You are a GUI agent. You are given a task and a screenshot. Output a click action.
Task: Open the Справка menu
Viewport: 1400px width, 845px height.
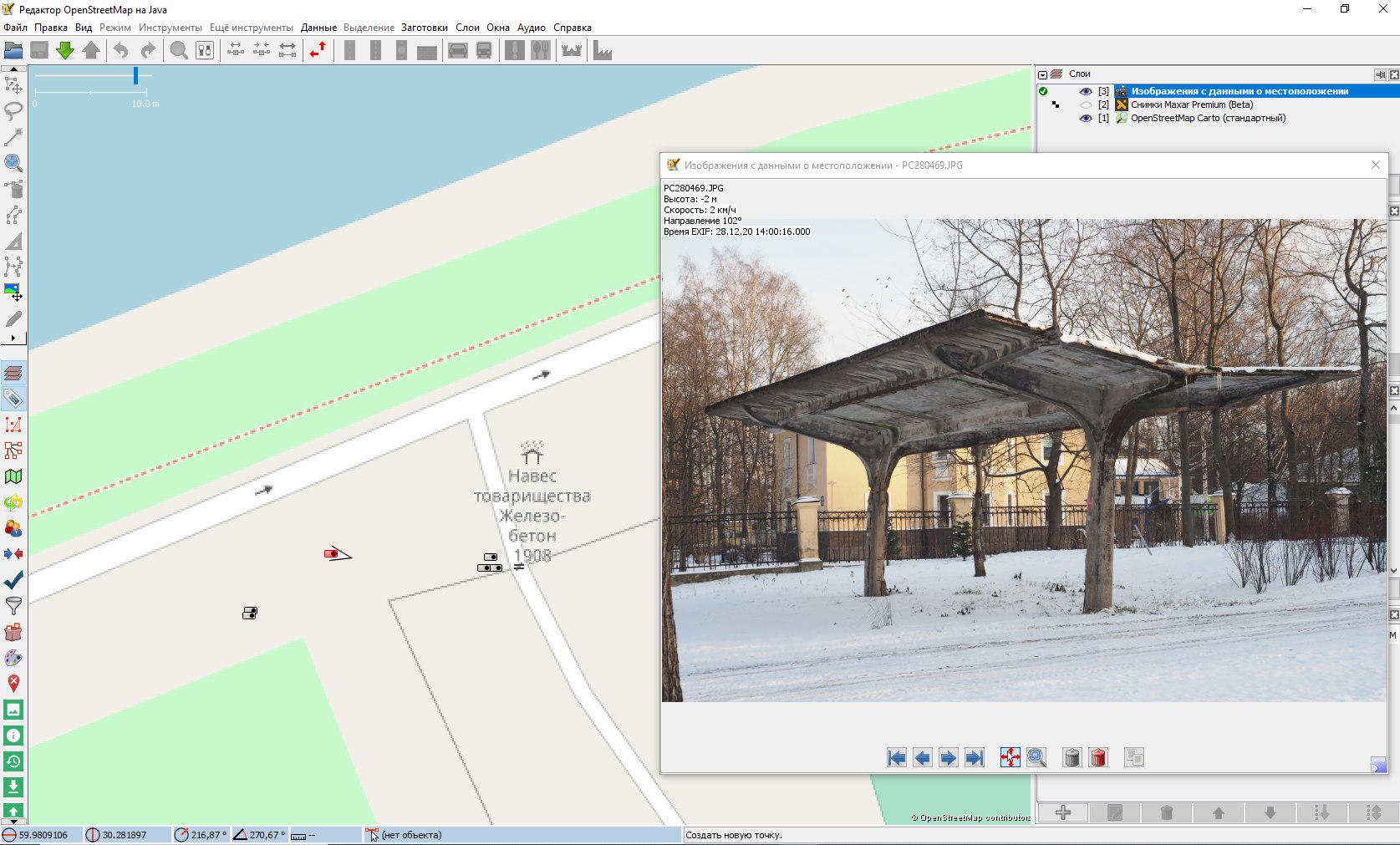(573, 28)
